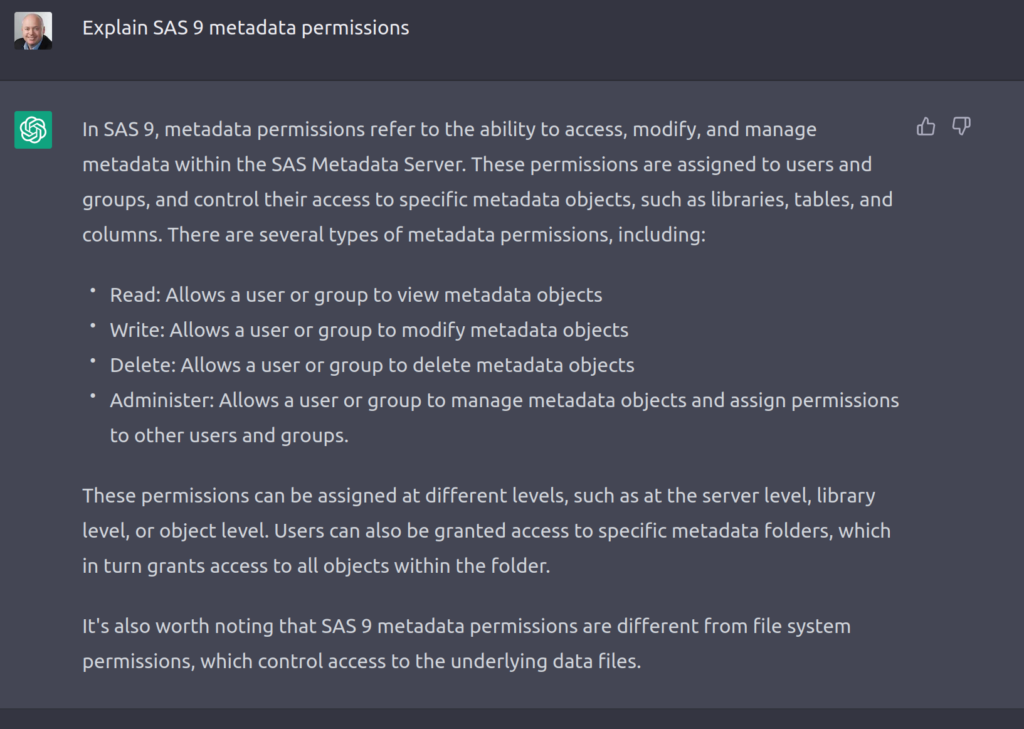This screenshot has width=1024, height=729.
Task: Click the bullet dot before 'Write'
Action: pos(93,325)
